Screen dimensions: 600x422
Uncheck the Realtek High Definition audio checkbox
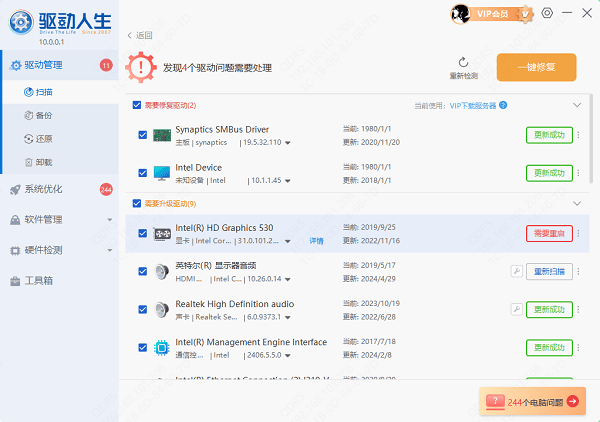click(143, 309)
